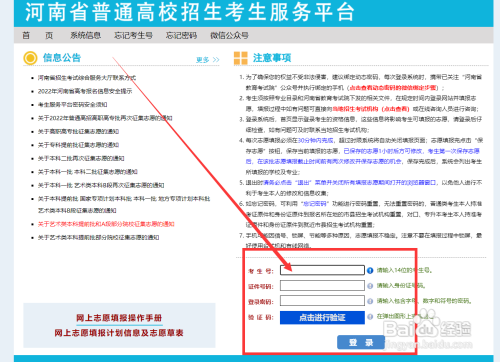Open notice 关于2022年普通高招高职高专批再次征集志愿的通知

105,118
